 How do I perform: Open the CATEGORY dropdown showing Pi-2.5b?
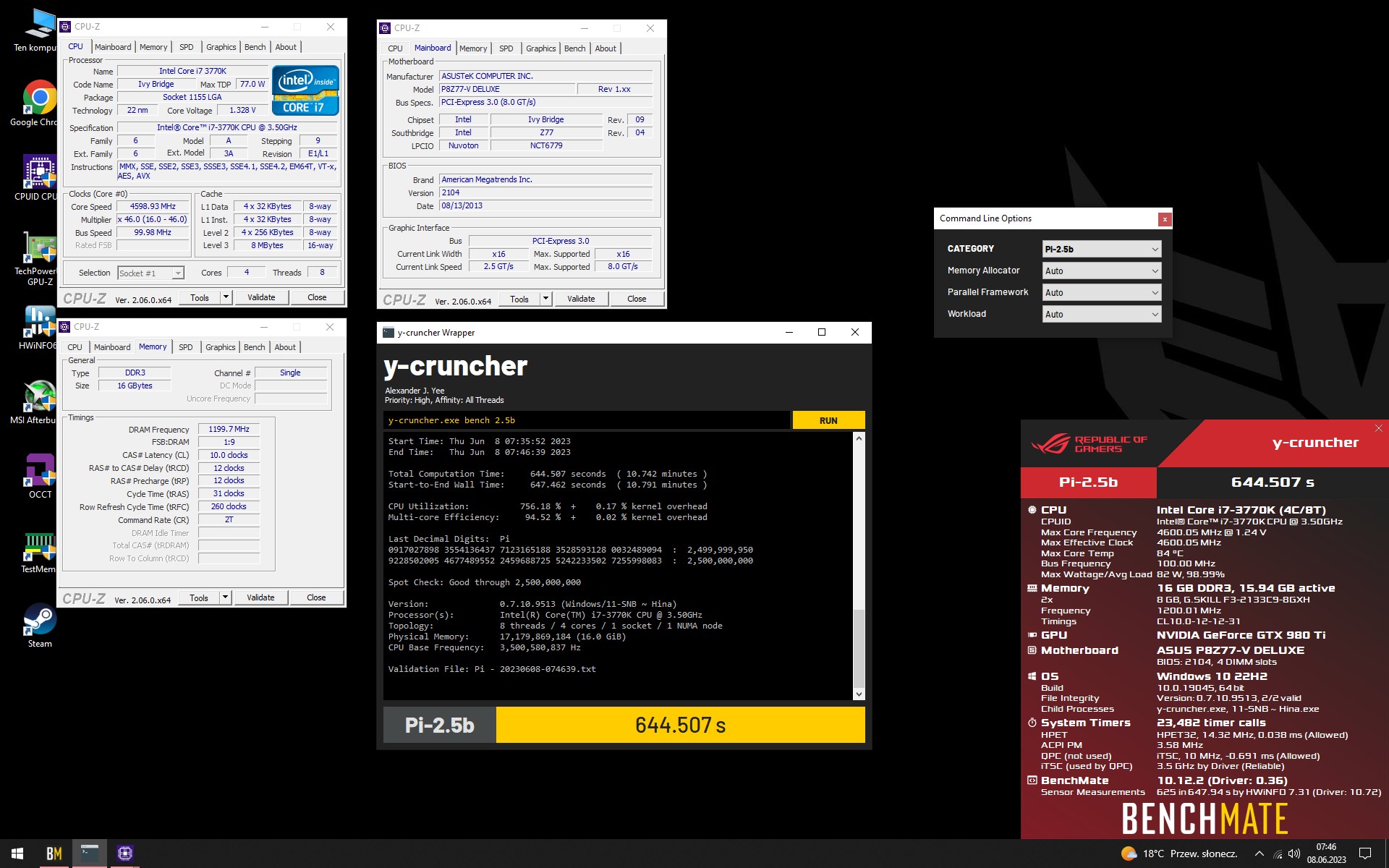point(1101,249)
